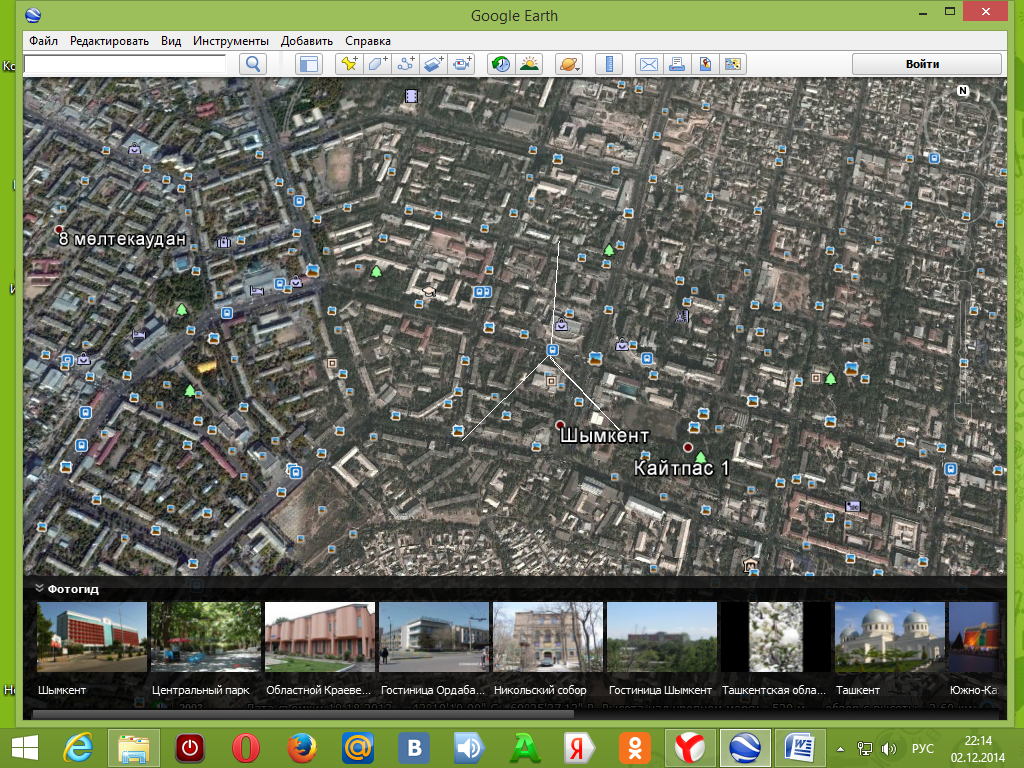Open the Яндекс Я taskbar shortcut
1024x768 pixels.
click(579, 748)
